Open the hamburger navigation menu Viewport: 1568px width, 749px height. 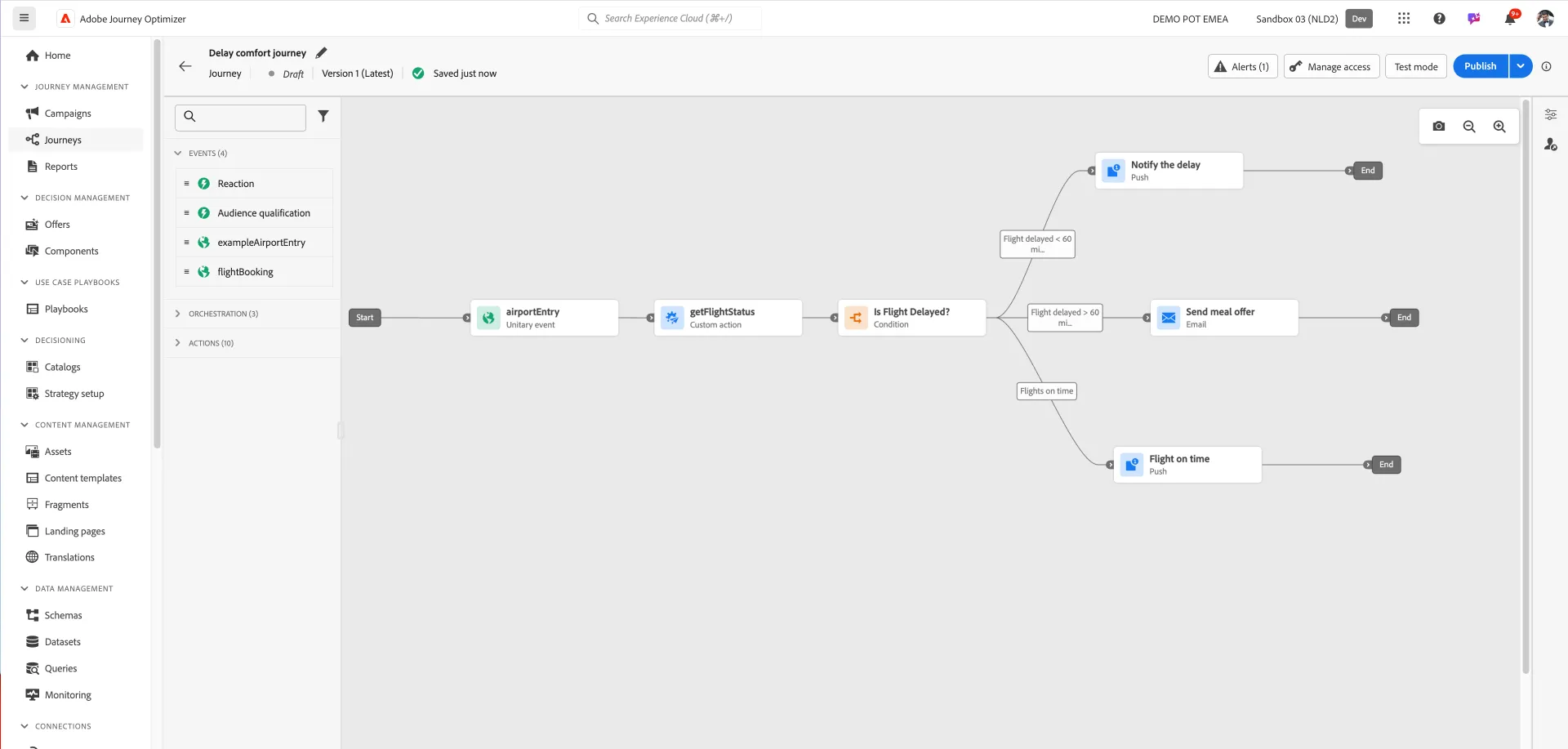point(24,18)
